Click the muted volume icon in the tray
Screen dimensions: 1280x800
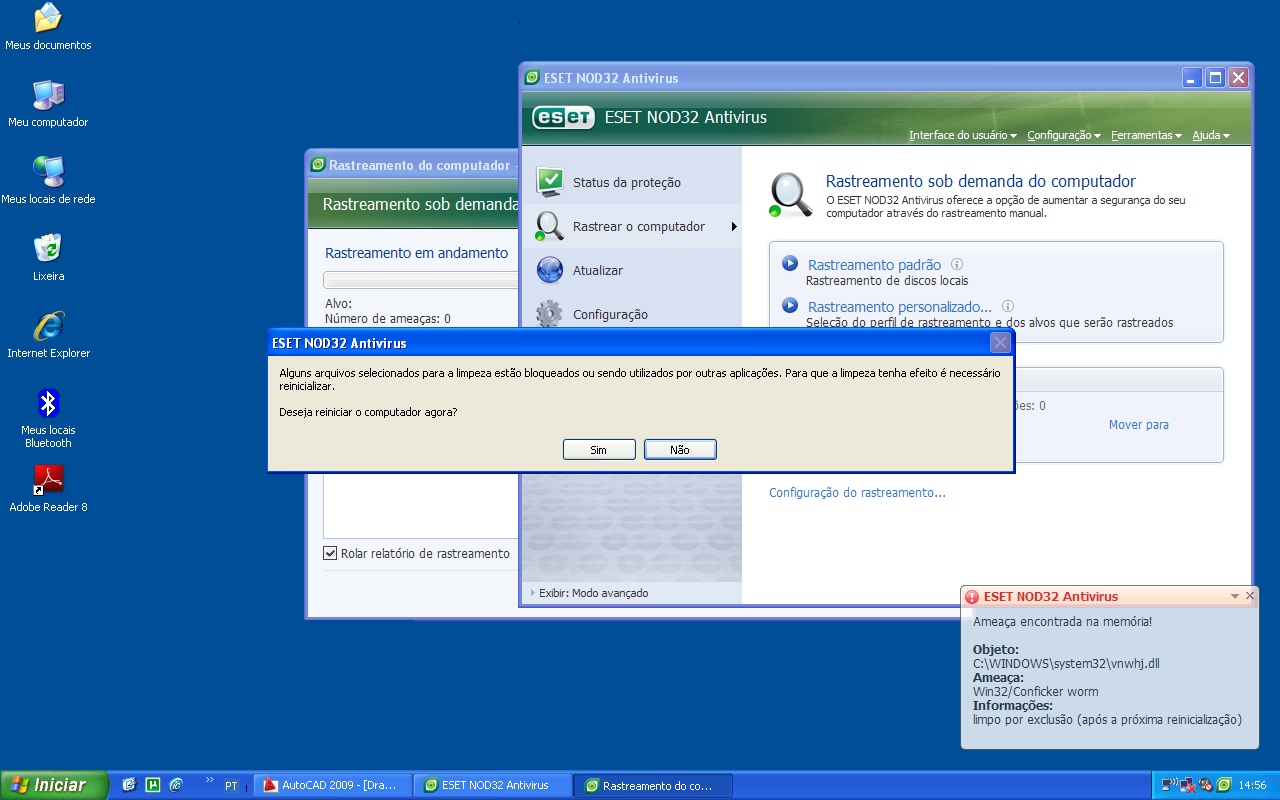[x=1203, y=784]
